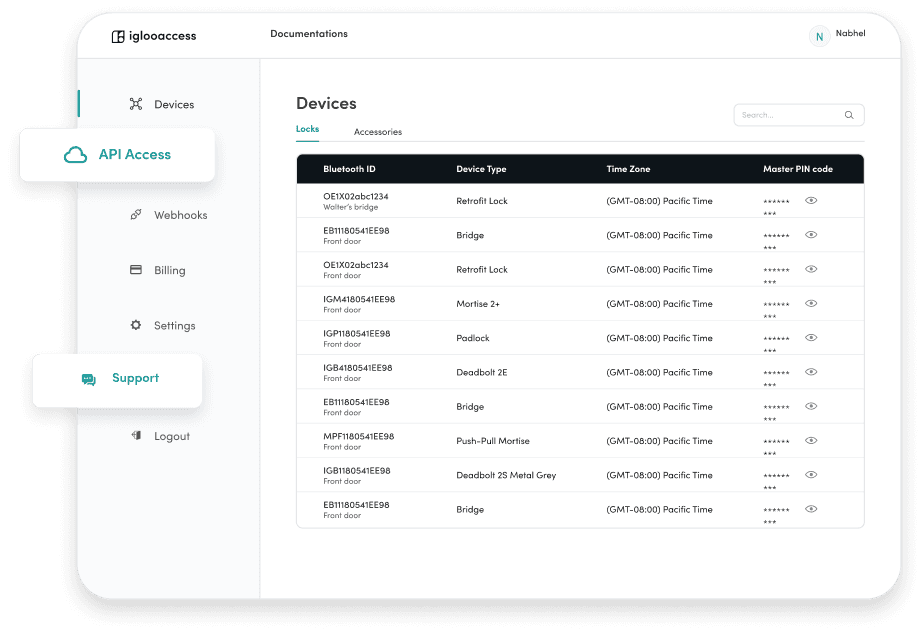Open the Documentations menu

pyautogui.click(x=309, y=33)
